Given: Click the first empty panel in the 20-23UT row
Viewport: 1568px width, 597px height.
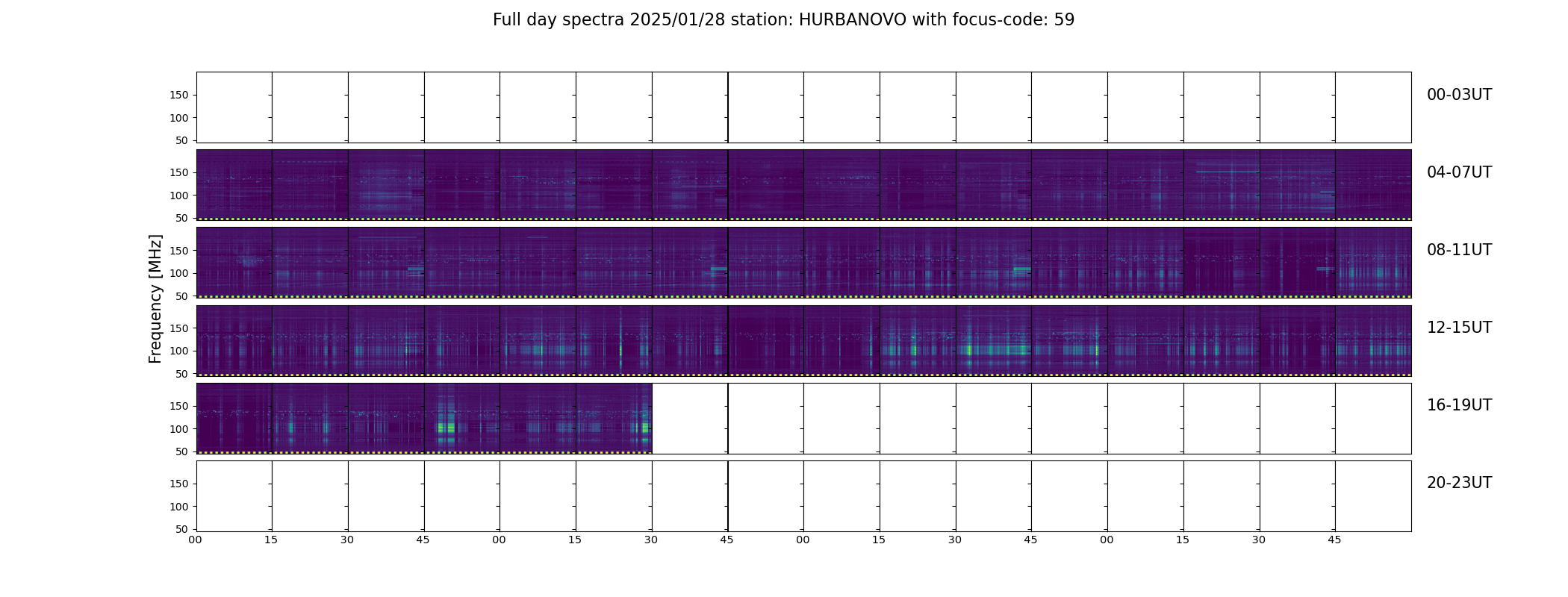Looking at the screenshot, I should [x=234, y=496].
